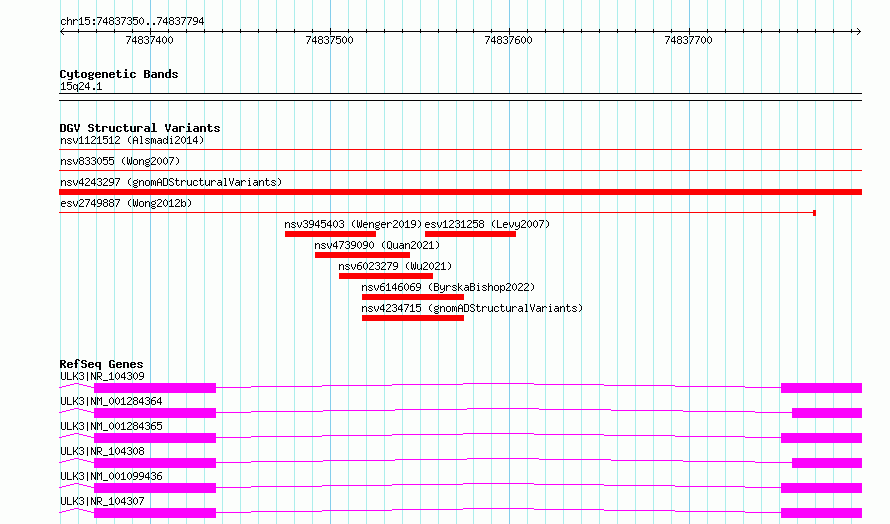Select the red bar under nsv4739090
The width and height of the screenshot is (890, 524).
362,255
